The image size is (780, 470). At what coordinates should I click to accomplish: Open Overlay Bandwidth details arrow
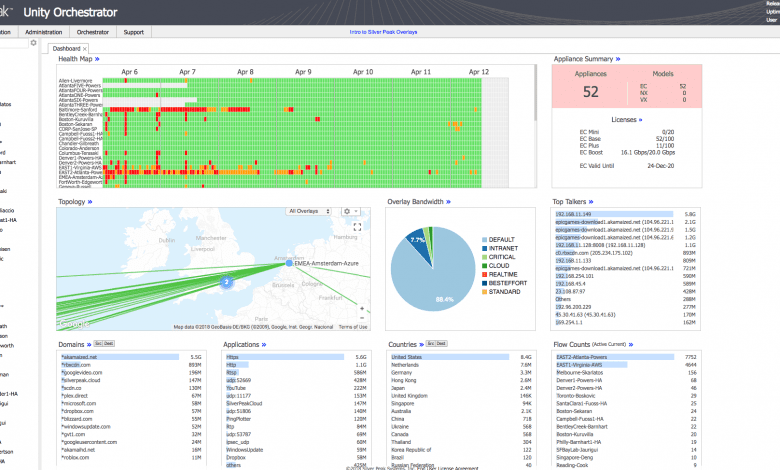pos(448,202)
